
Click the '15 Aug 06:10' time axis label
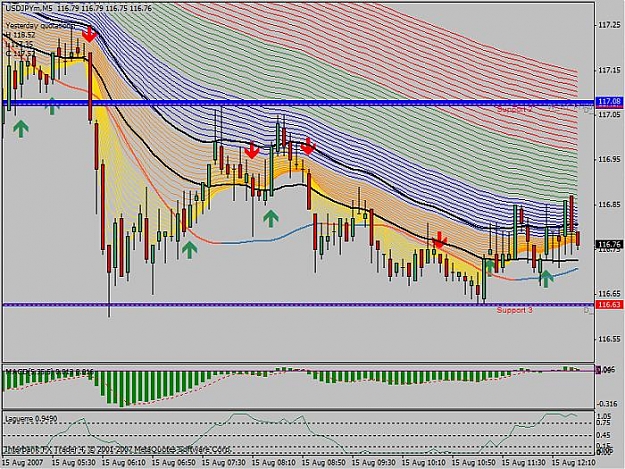pyautogui.click(x=124, y=463)
